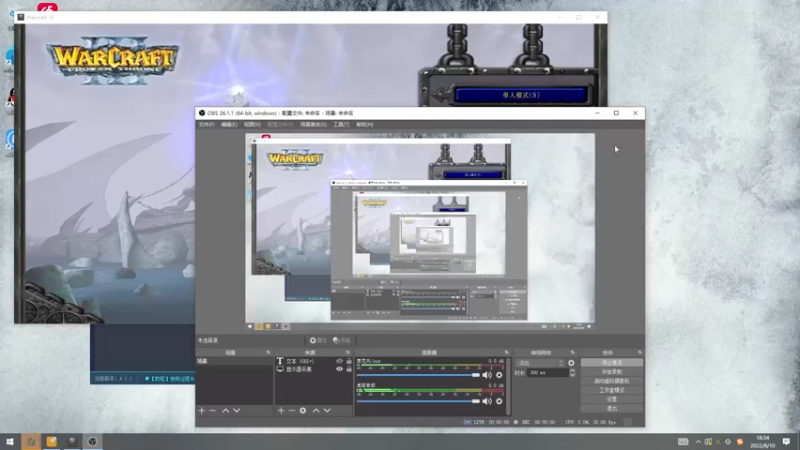800x450 pixels.
Task: Open the 文件(F) menu
Action: click(207, 124)
